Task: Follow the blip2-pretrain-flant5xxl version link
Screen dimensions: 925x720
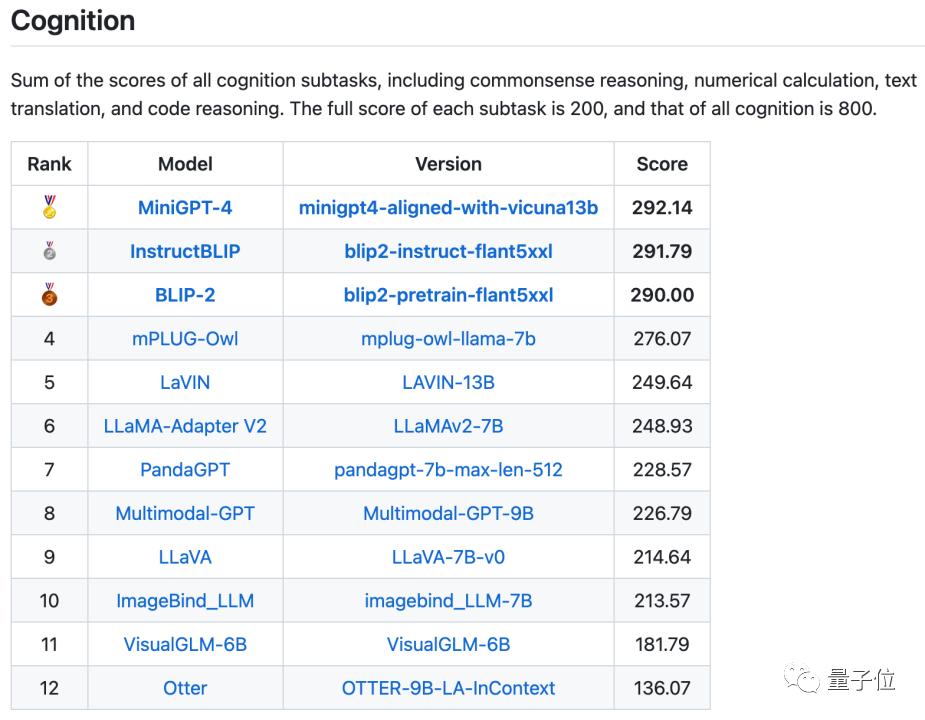Action: (x=448, y=295)
